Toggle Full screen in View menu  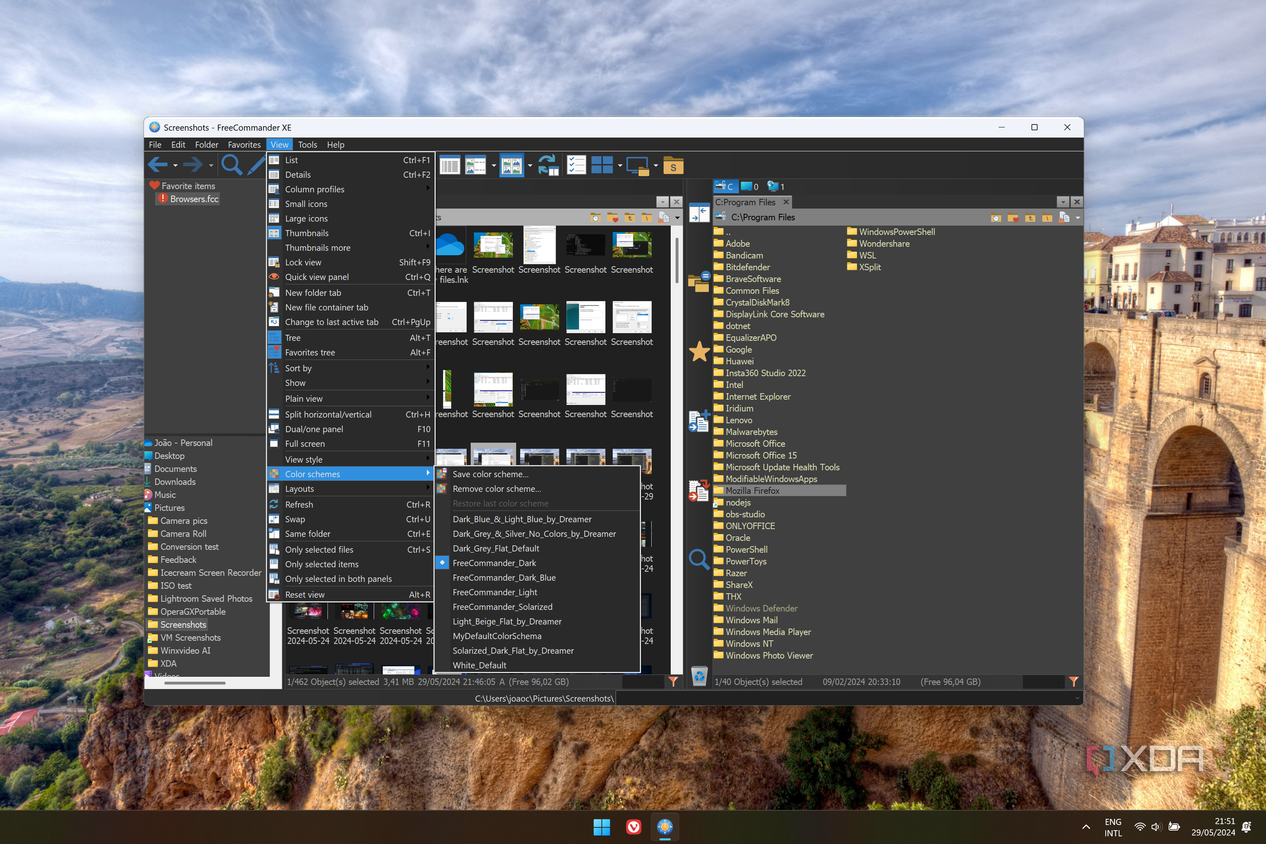pos(350,443)
